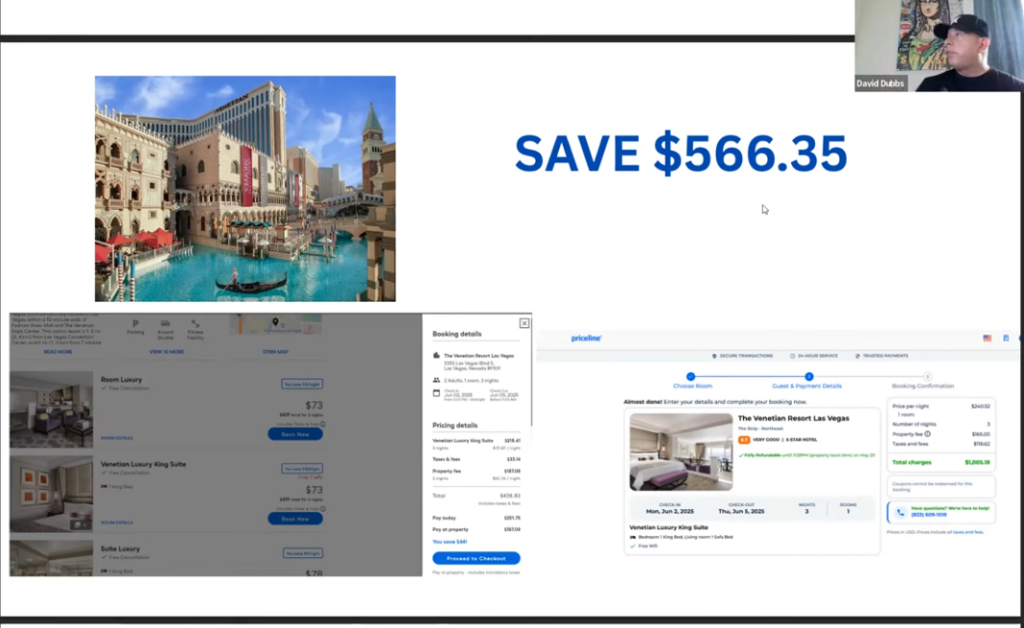Open the OPEN MAP link
This screenshot has height=628, width=1024.
[276, 352]
